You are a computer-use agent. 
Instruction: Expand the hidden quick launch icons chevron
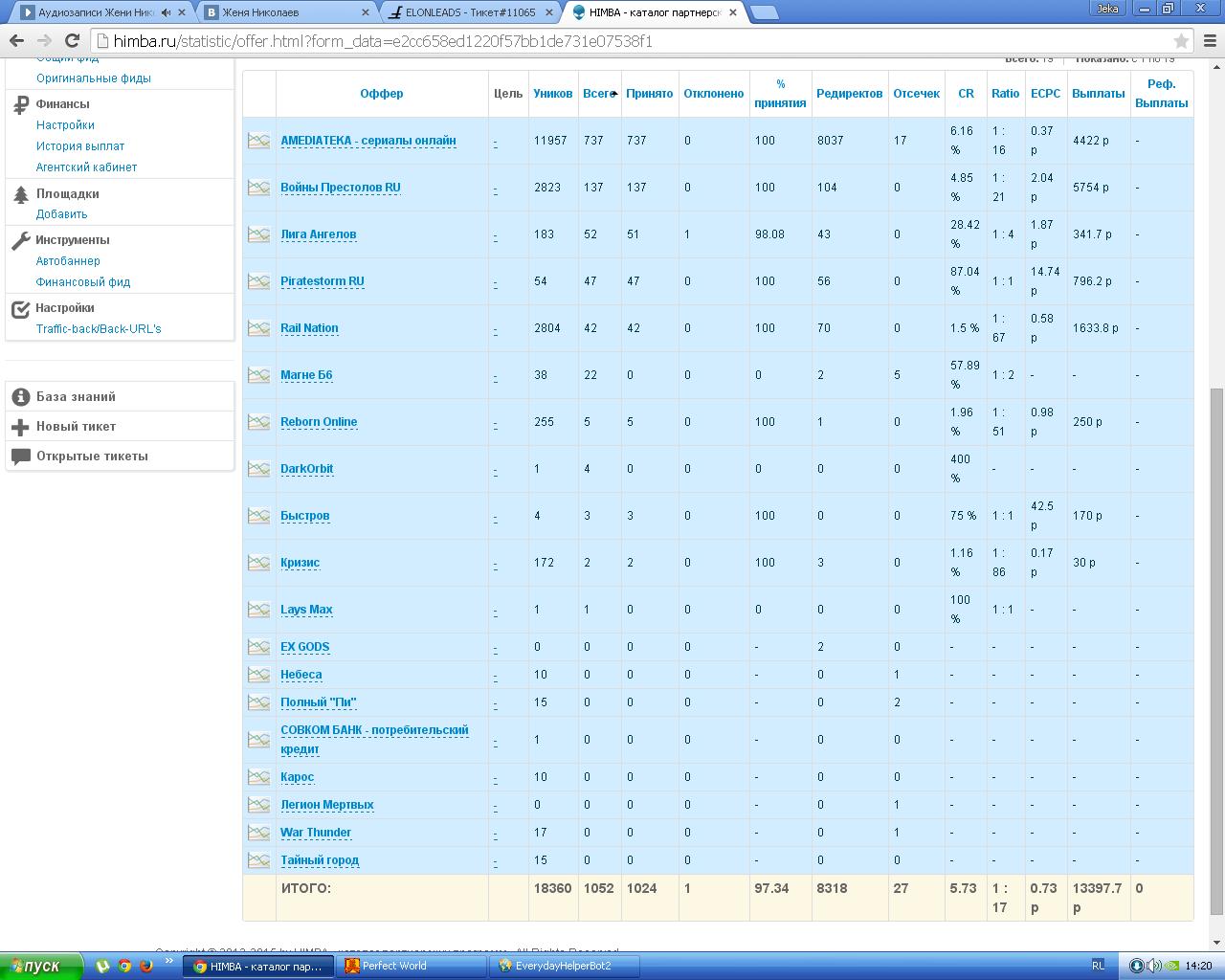tap(169, 961)
